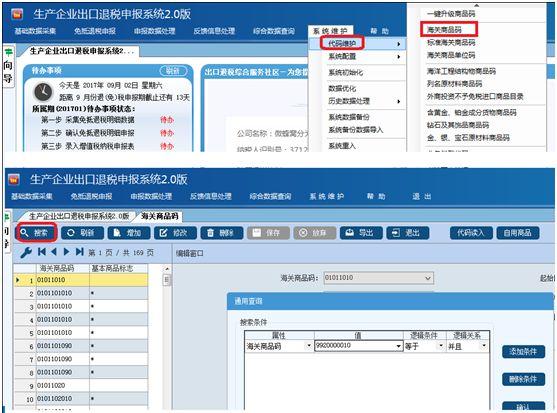557x413 pixels.
Task: Open 基础数据采集 menu in upper window
Action: pyautogui.click(x=35, y=31)
